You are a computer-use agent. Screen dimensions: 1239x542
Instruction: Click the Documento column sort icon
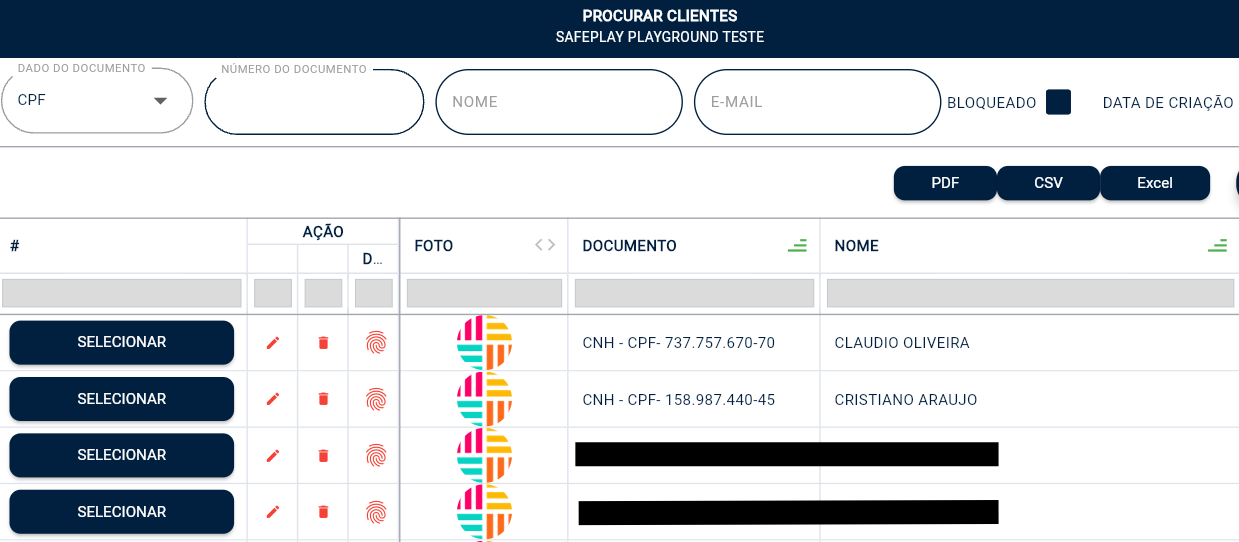click(x=797, y=246)
